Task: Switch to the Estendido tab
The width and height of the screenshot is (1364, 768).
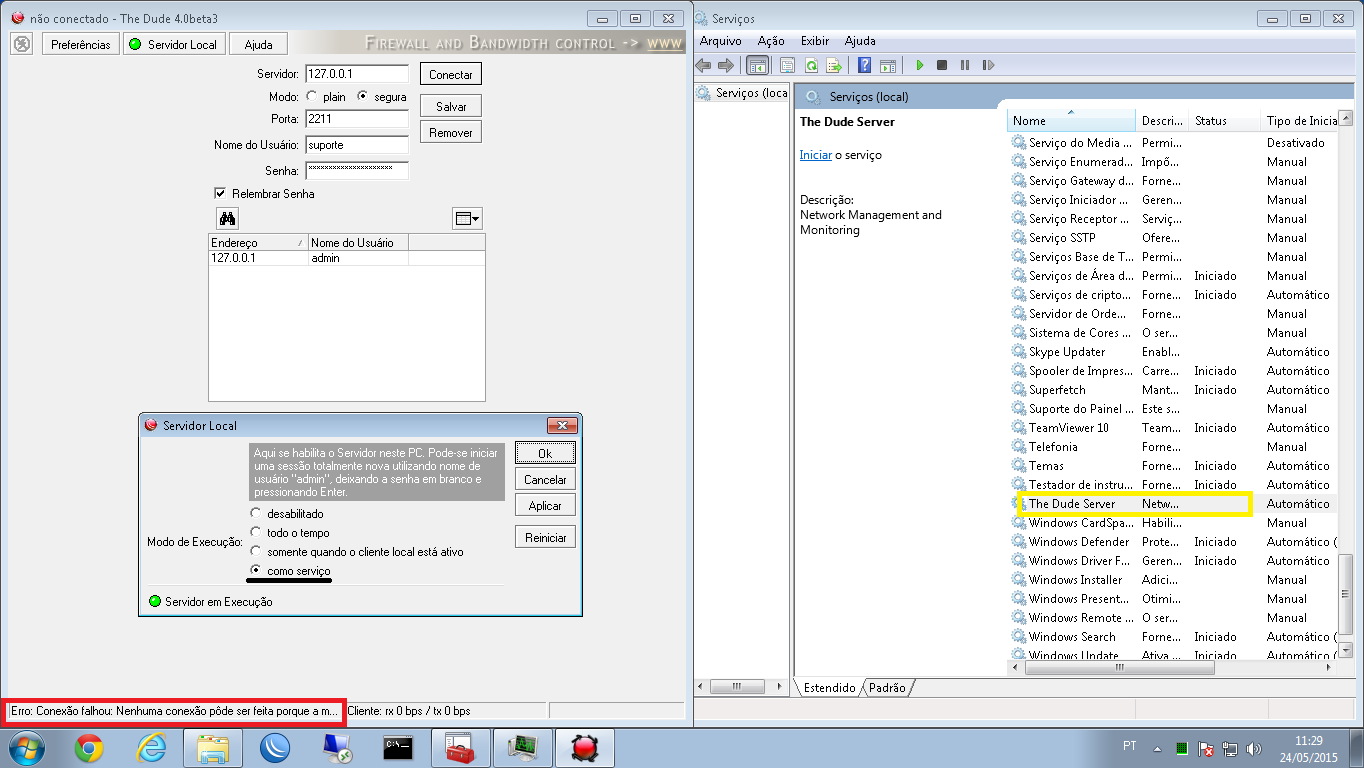Action: (829, 688)
